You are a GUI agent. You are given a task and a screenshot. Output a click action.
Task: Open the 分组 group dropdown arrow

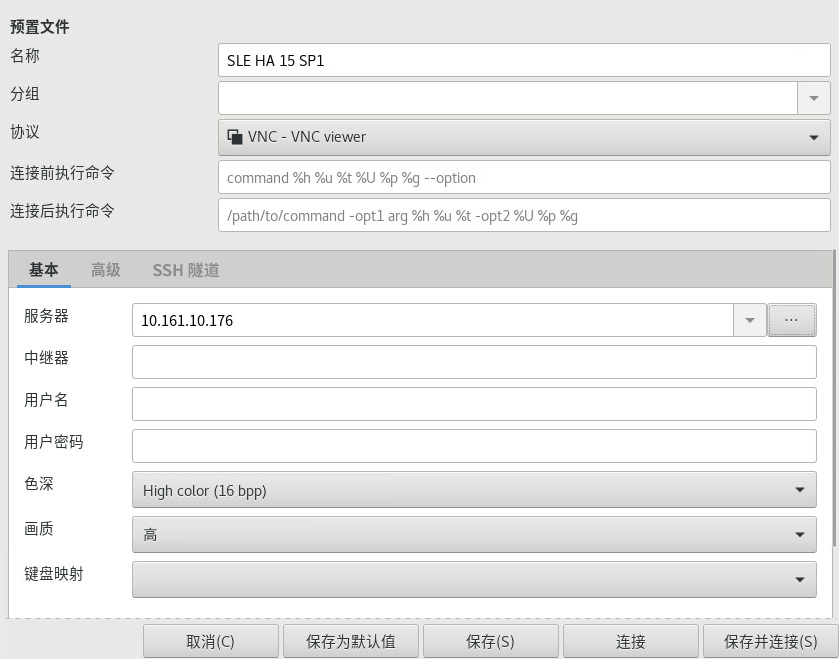[813, 98]
